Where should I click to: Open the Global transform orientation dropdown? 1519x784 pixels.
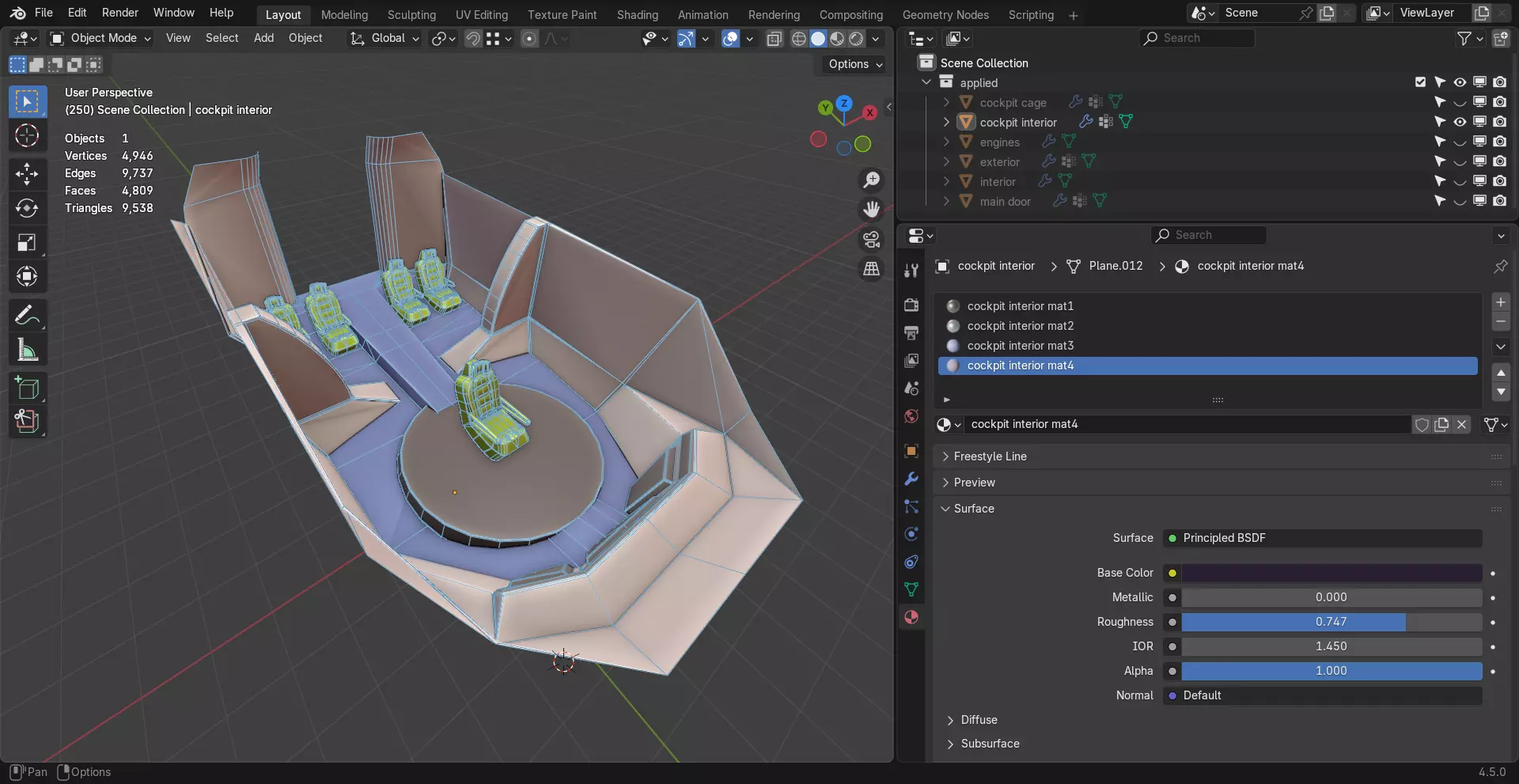(x=384, y=38)
